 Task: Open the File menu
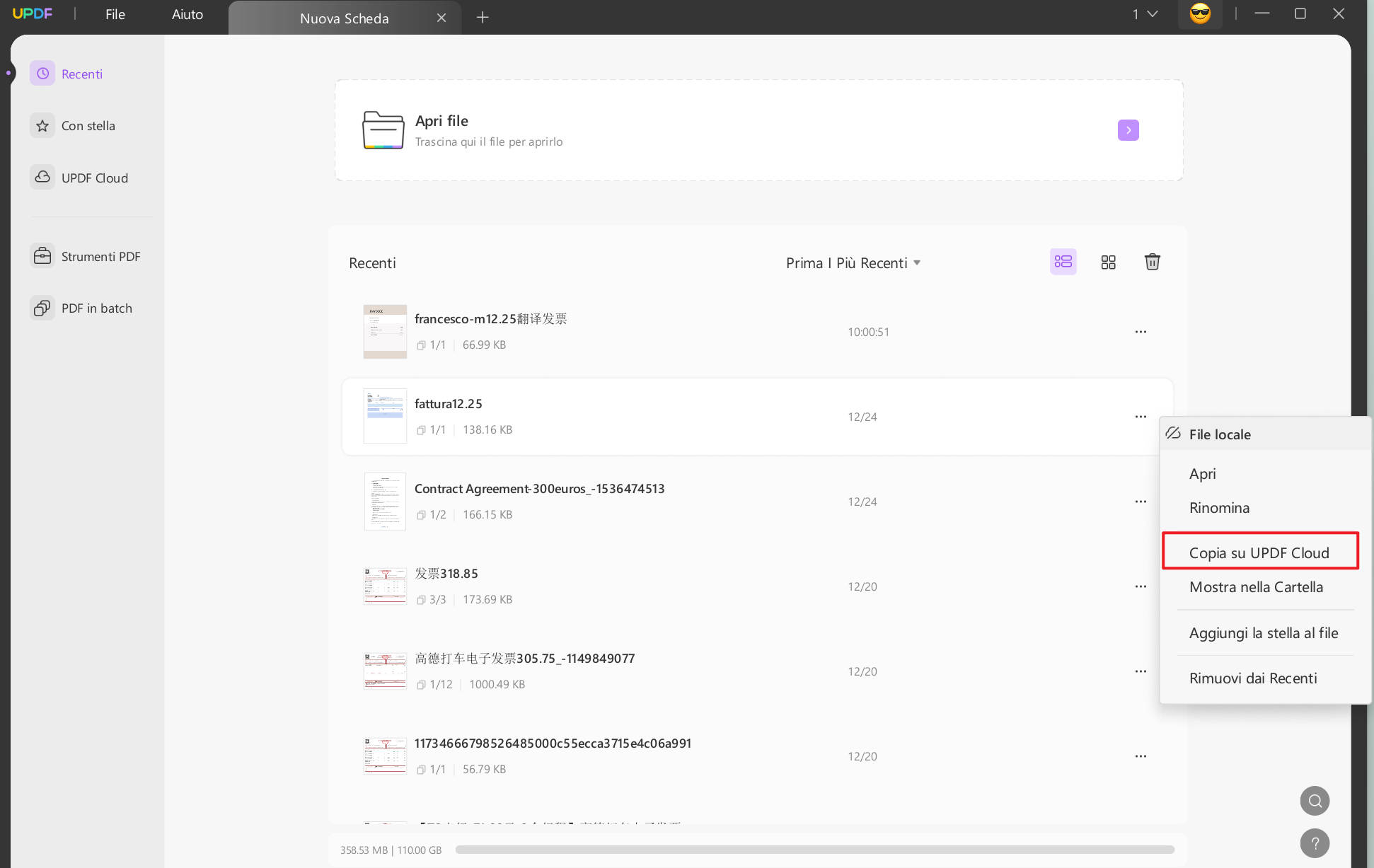click(115, 14)
